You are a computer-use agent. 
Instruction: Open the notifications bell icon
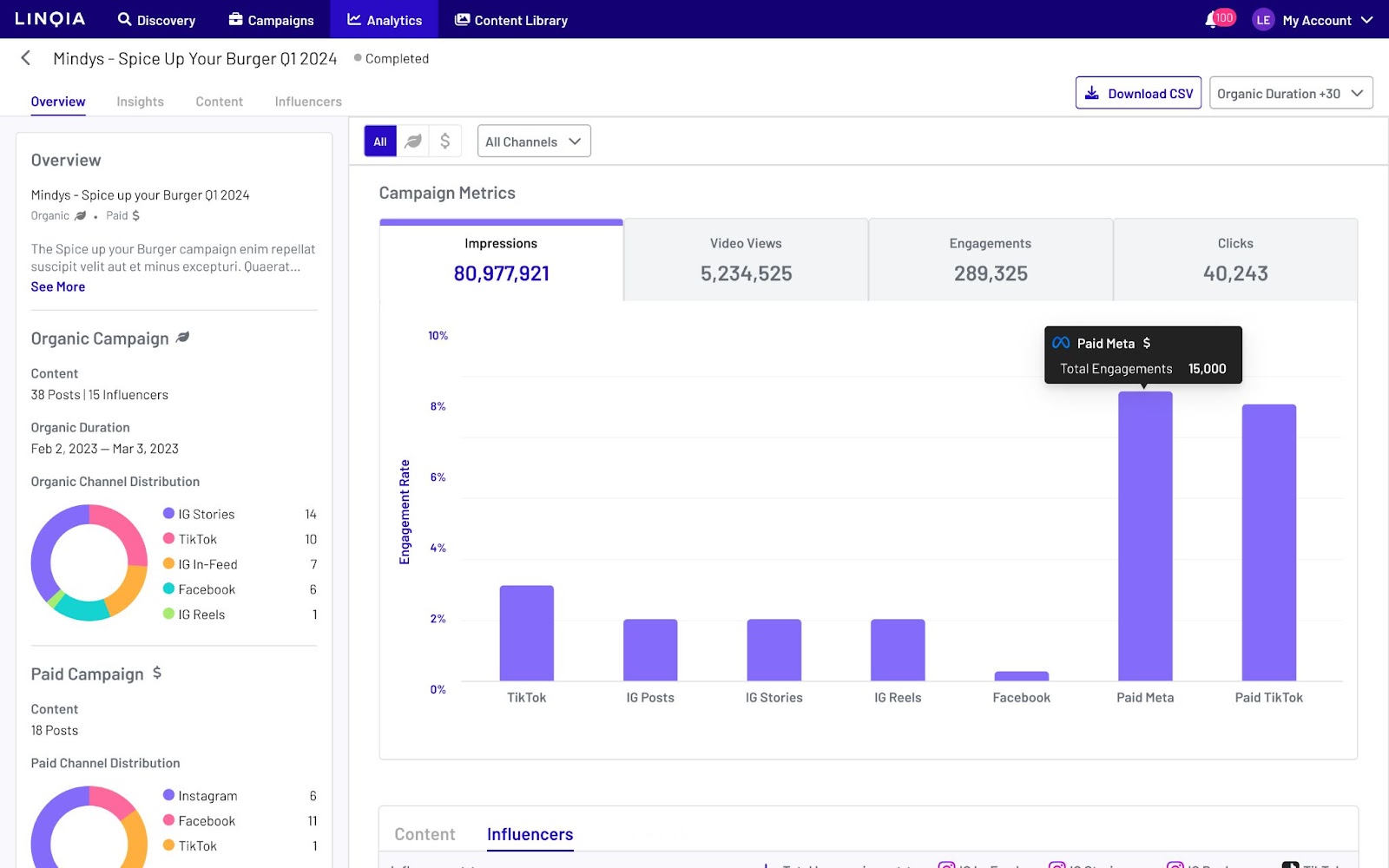click(x=1212, y=20)
